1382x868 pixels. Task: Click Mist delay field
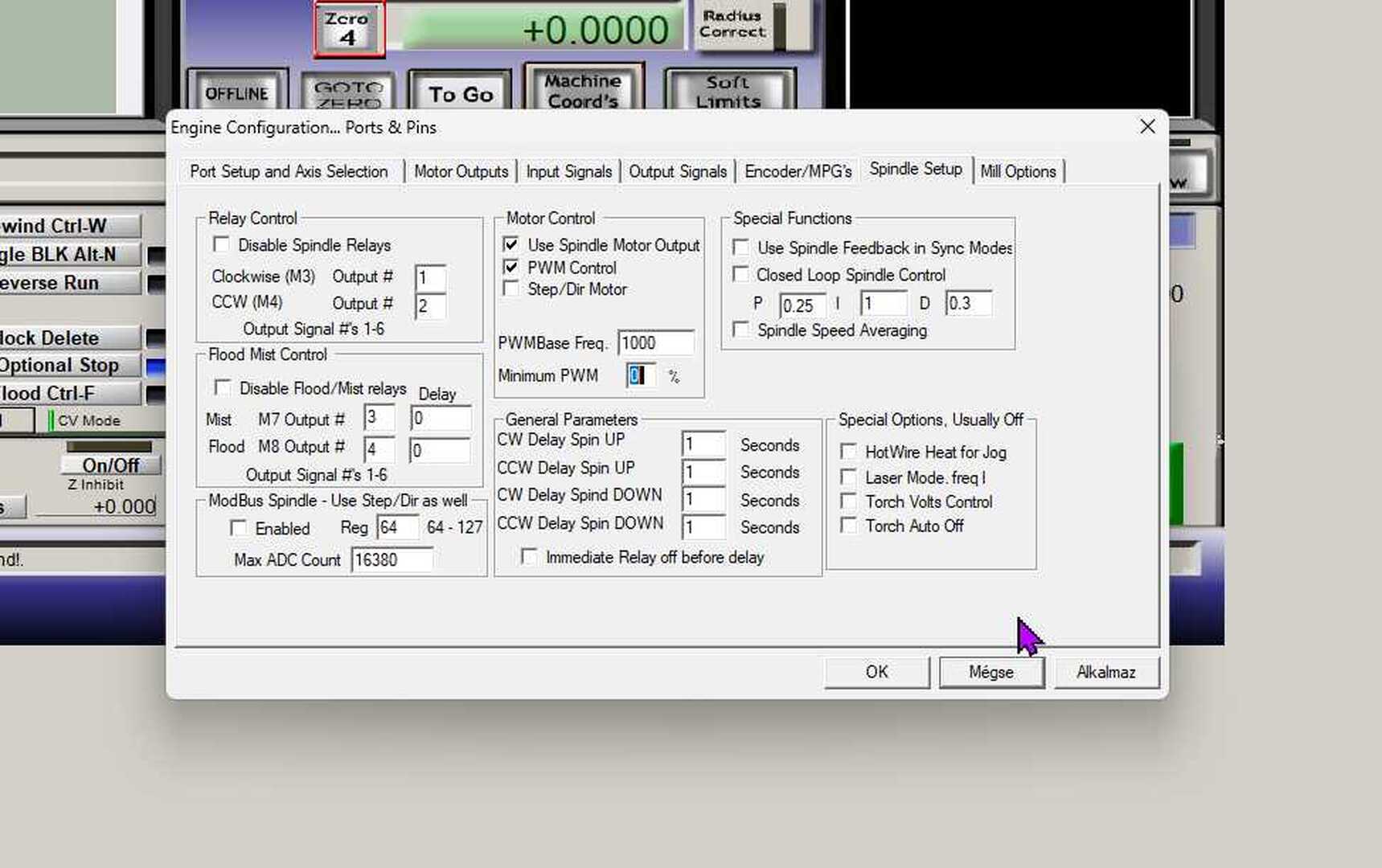point(441,418)
